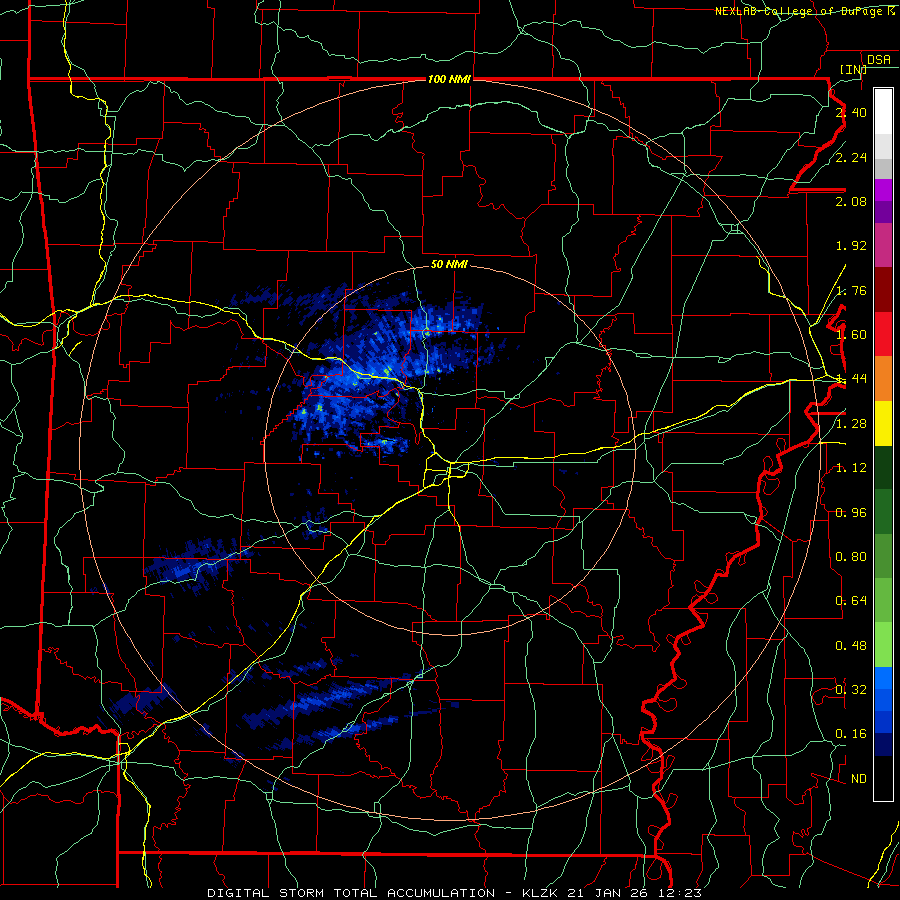Screen dimensions: 900x900
Task: Click the 2.40 legend value
Action: coord(851,112)
